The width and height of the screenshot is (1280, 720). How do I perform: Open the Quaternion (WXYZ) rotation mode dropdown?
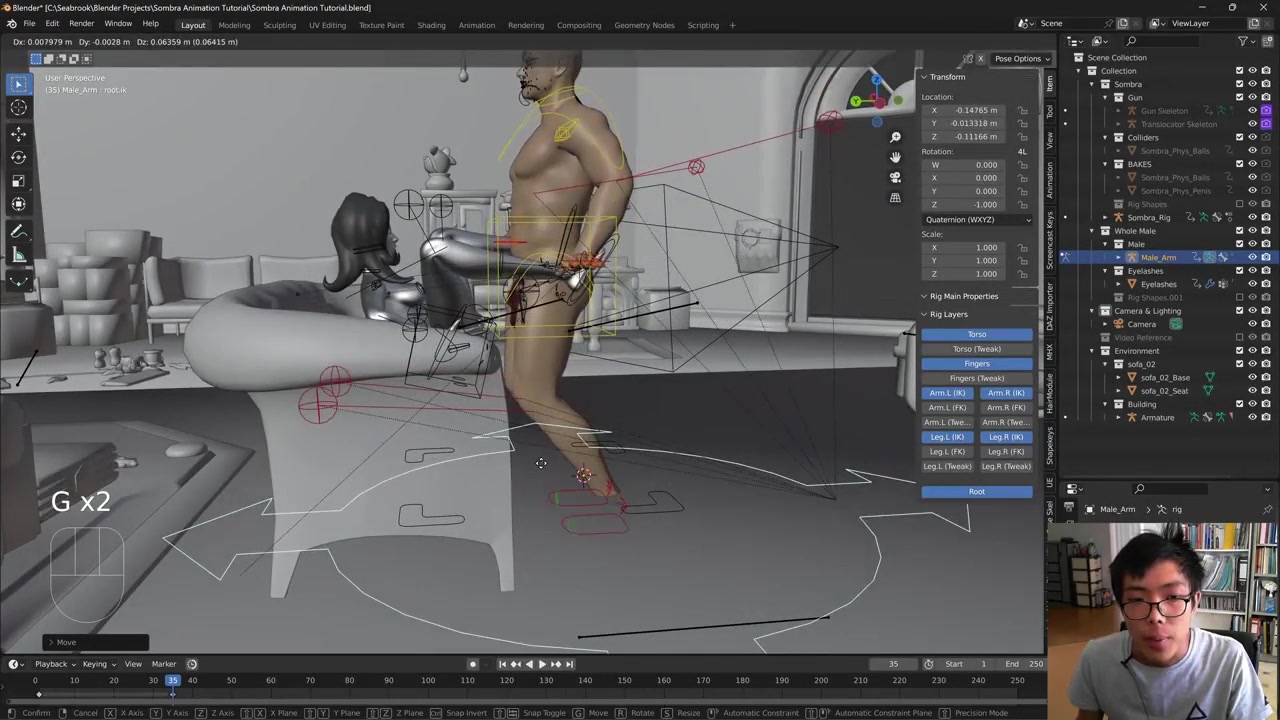[977, 220]
